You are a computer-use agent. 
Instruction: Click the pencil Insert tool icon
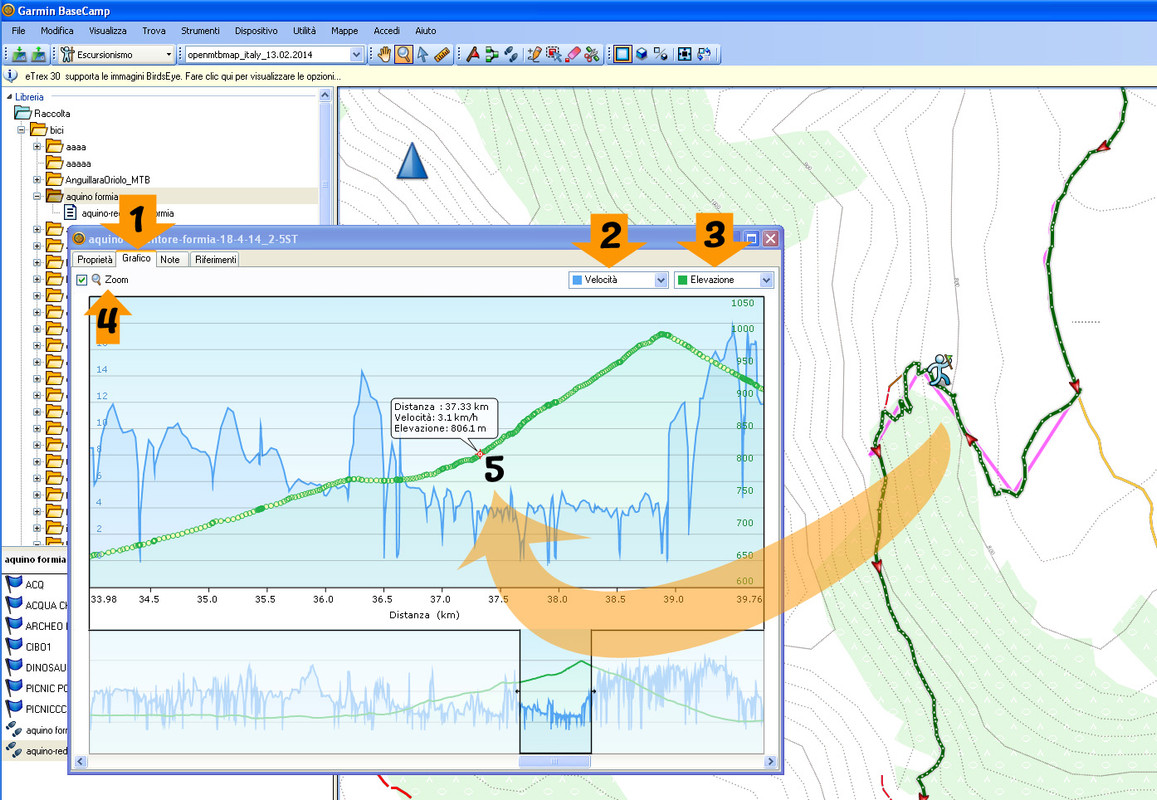pyautogui.click(x=534, y=54)
